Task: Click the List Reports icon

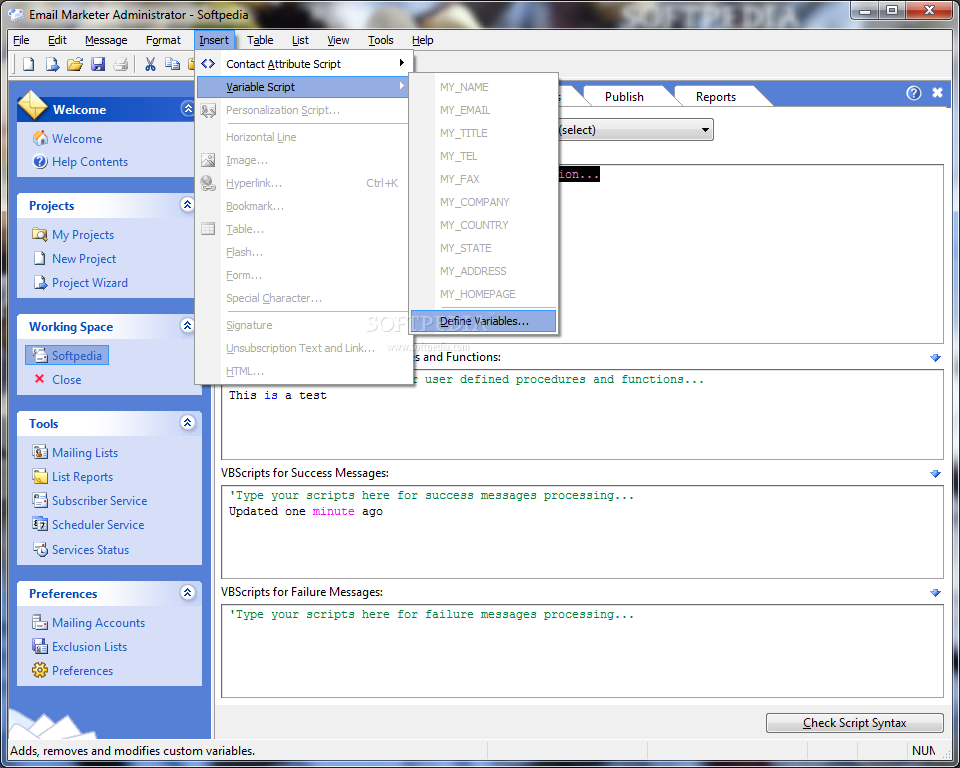Action: 40,476
